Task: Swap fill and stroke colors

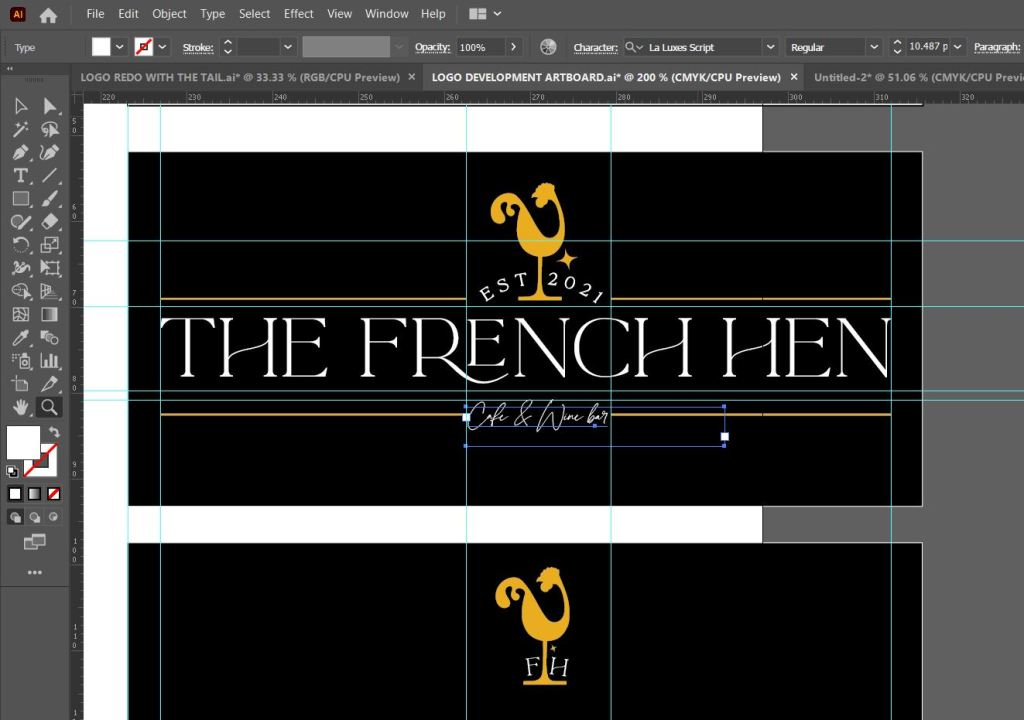Action: 54,432
